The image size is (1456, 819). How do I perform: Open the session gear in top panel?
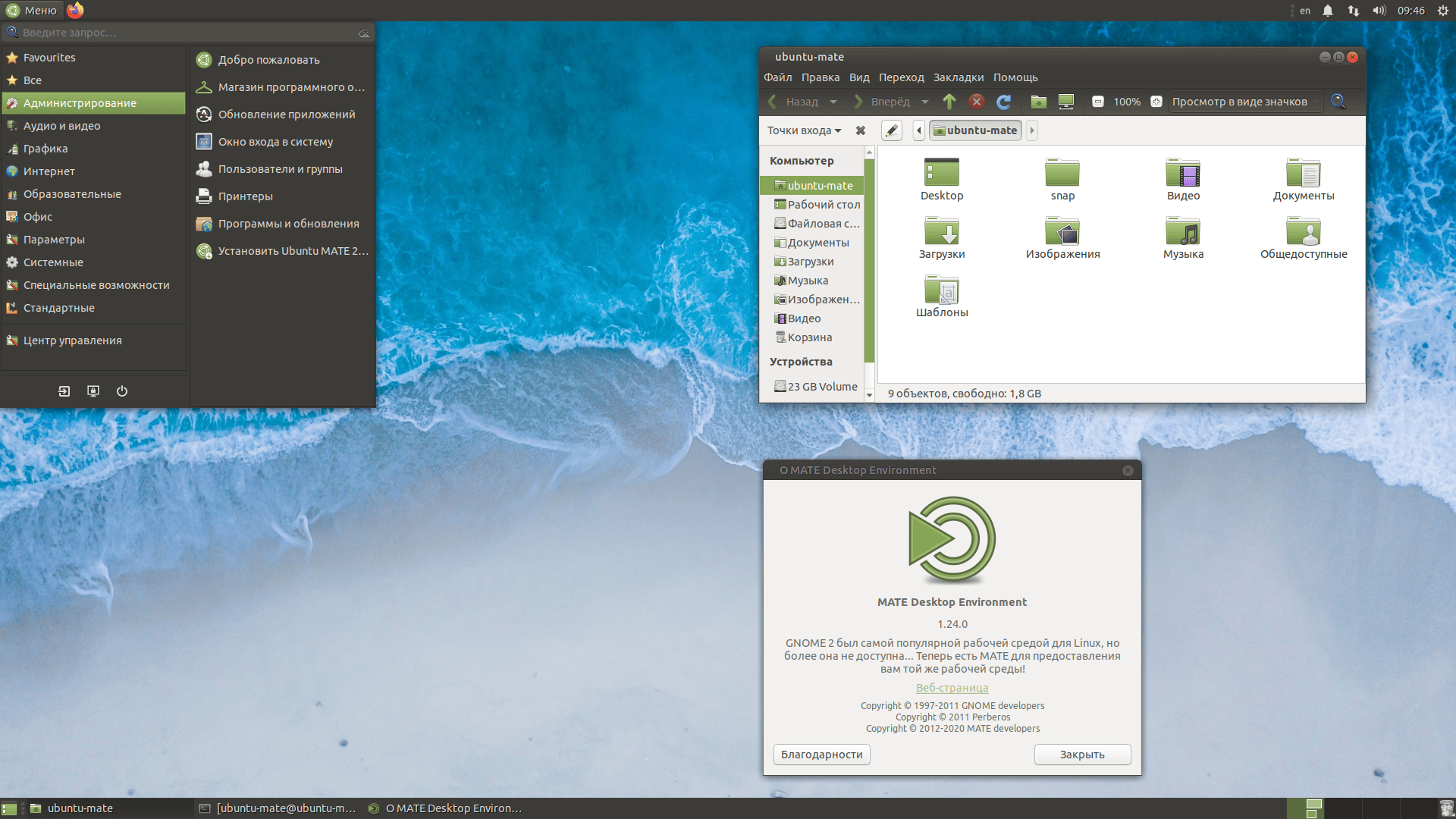coord(1443,11)
